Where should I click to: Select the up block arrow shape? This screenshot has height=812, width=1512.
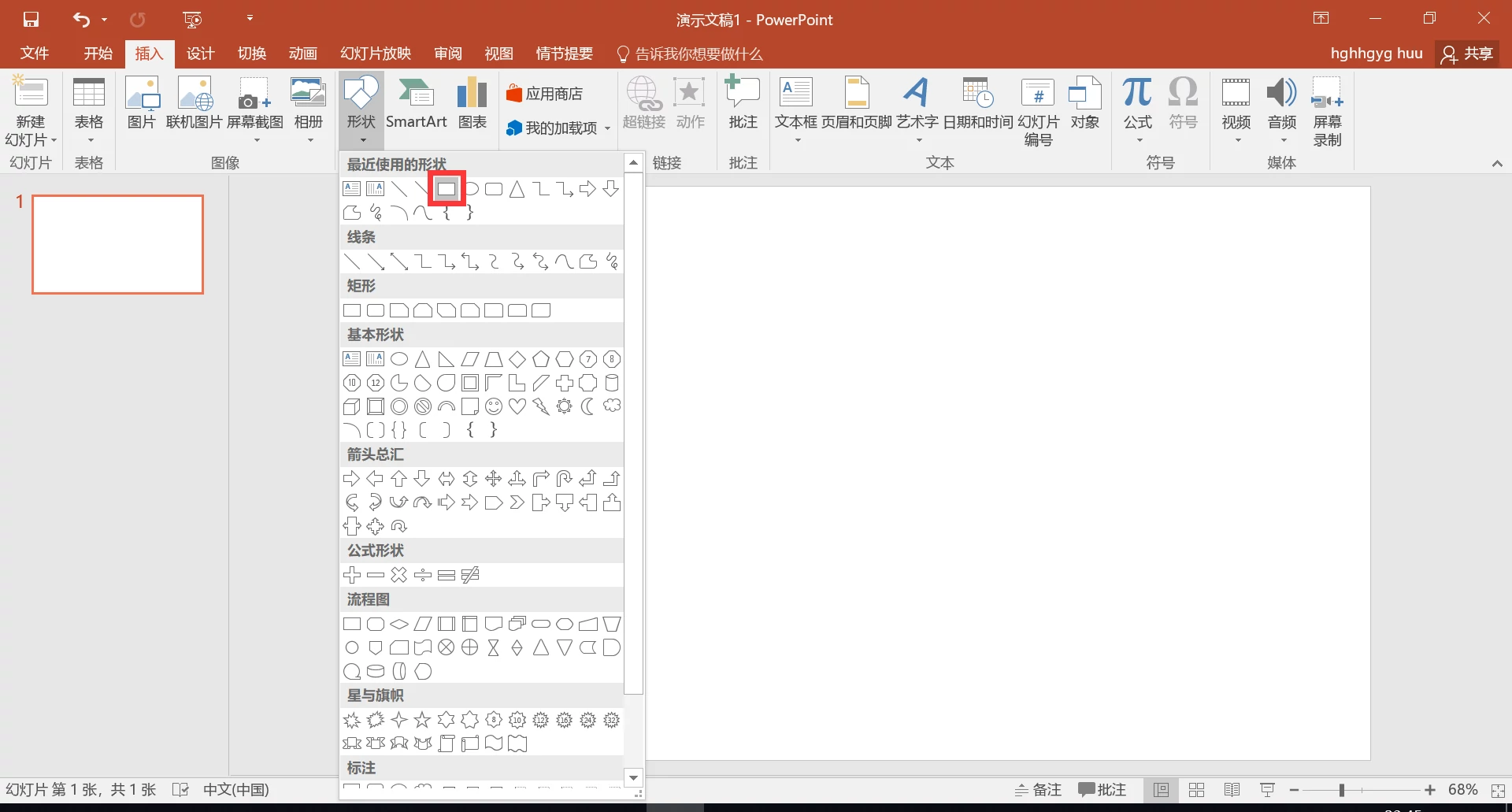(399, 479)
